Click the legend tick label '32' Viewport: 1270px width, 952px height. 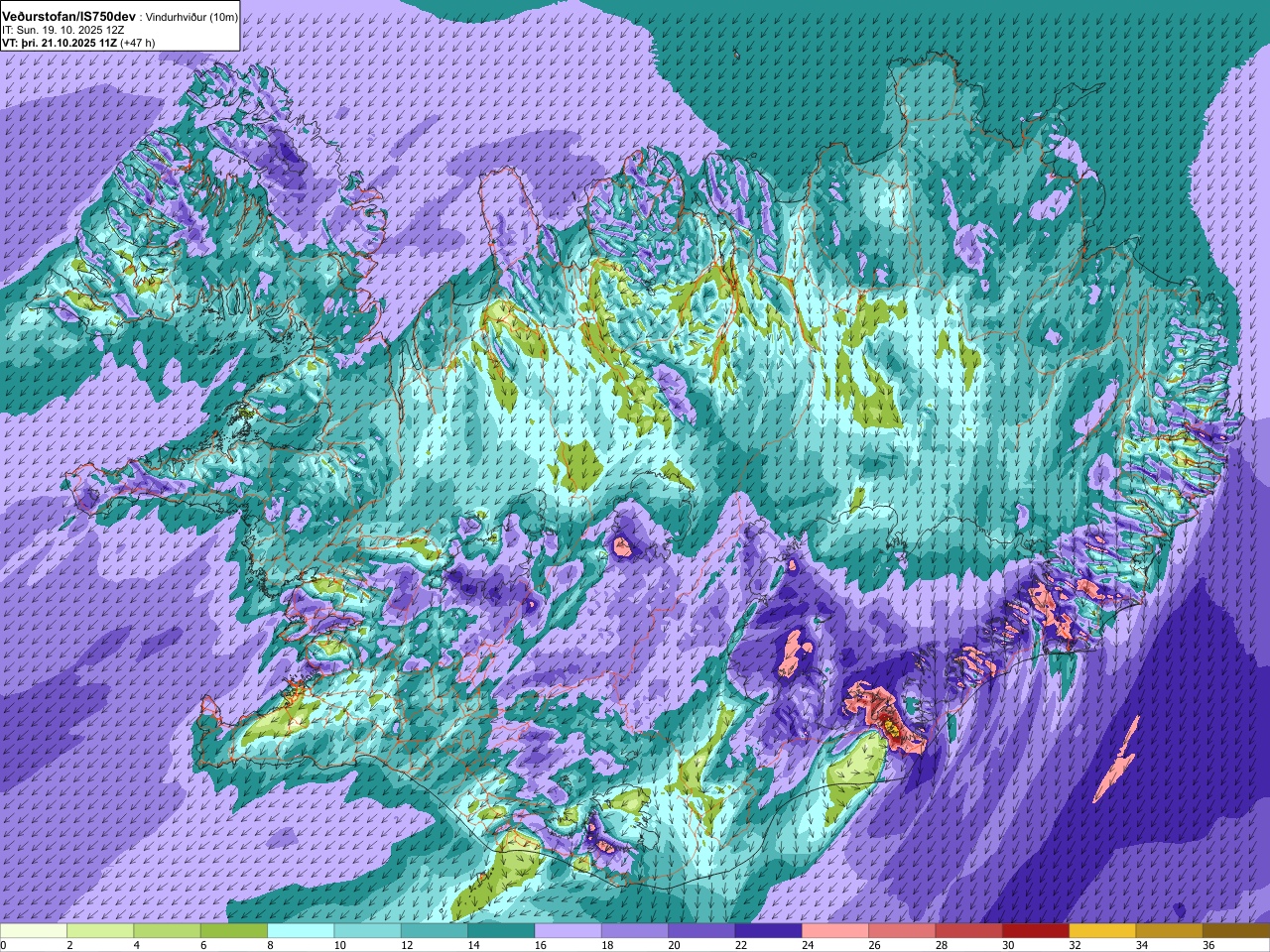1076,946
